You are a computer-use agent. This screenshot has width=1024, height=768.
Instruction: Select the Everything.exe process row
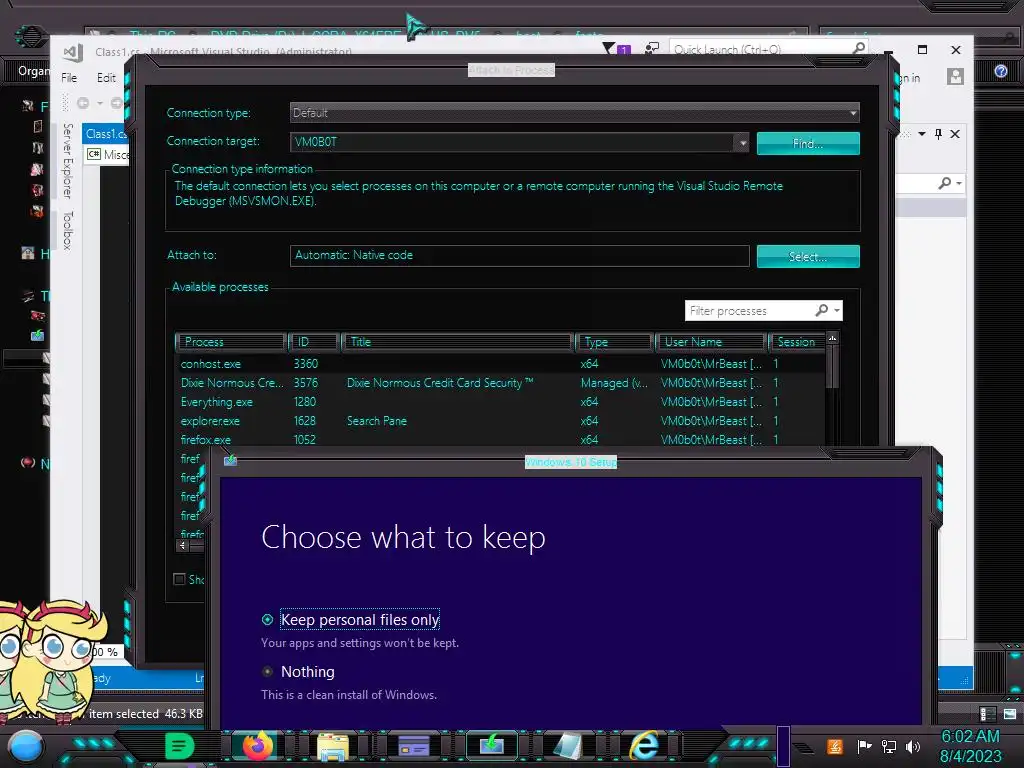click(x=501, y=402)
